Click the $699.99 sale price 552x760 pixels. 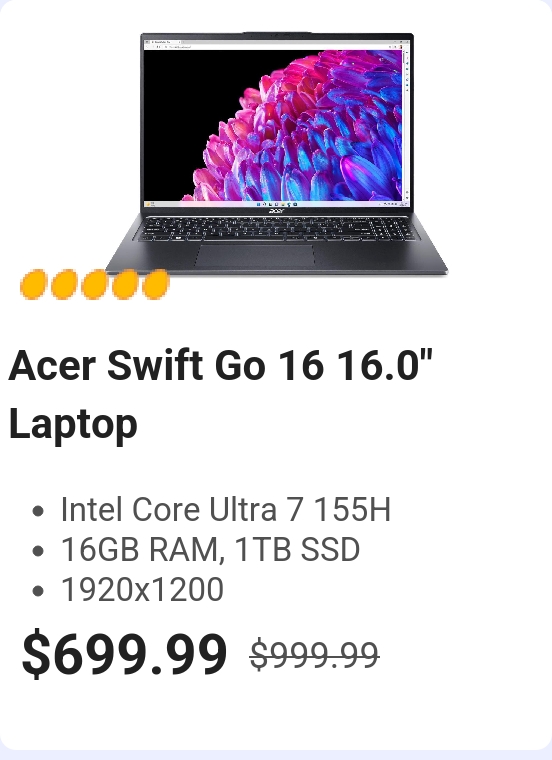point(125,653)
